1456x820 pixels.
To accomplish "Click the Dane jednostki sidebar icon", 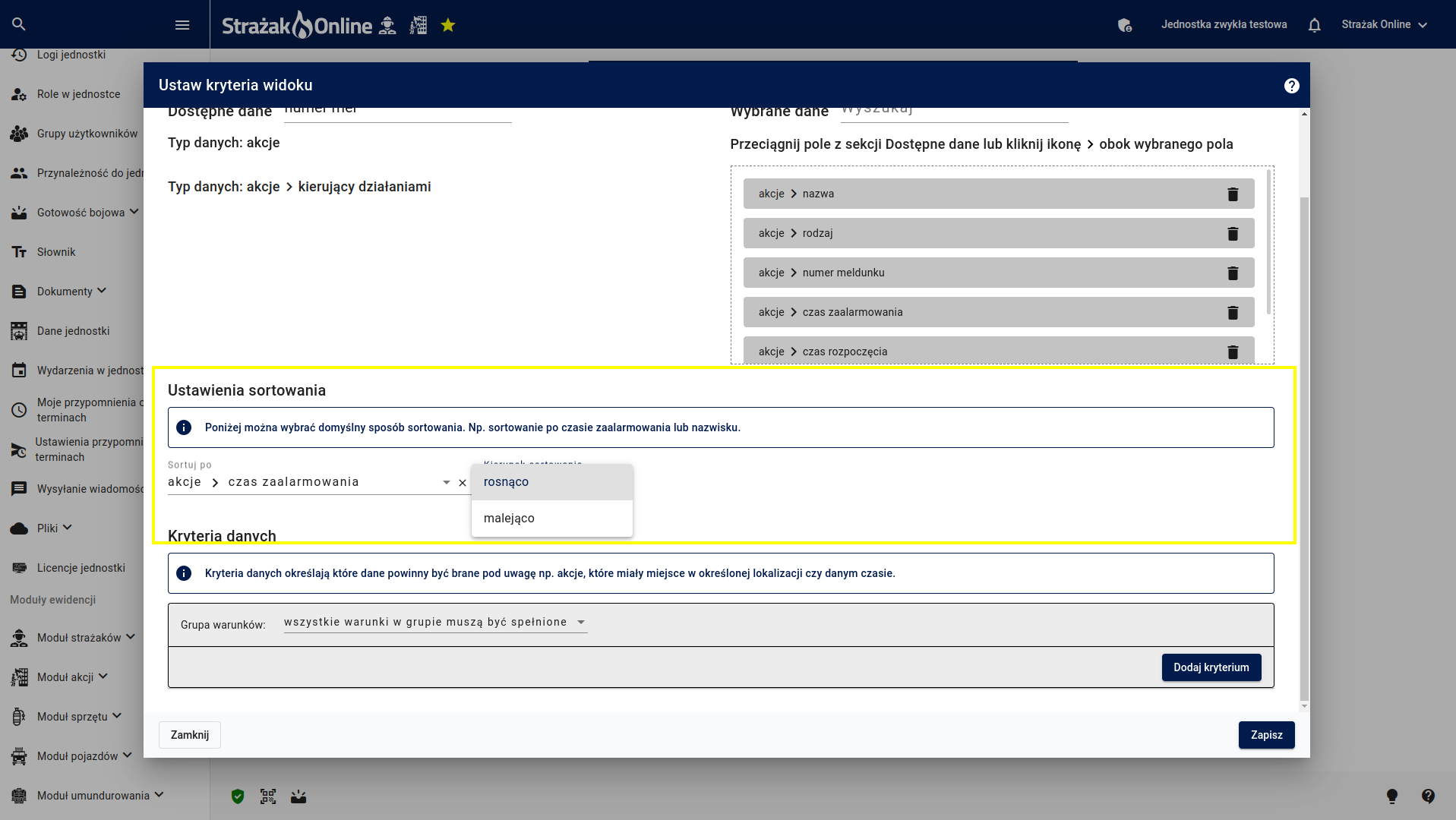I will tap(19, 331).
